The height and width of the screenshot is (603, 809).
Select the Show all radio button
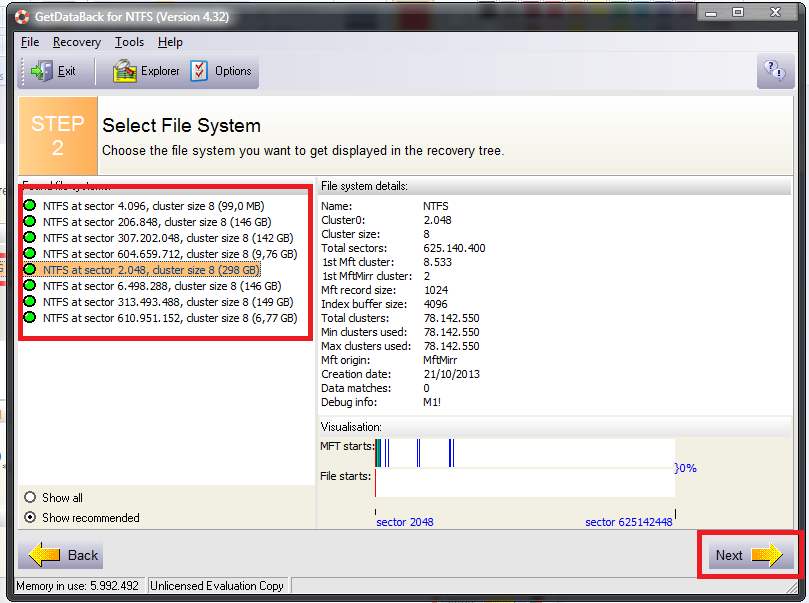[30, 497]
